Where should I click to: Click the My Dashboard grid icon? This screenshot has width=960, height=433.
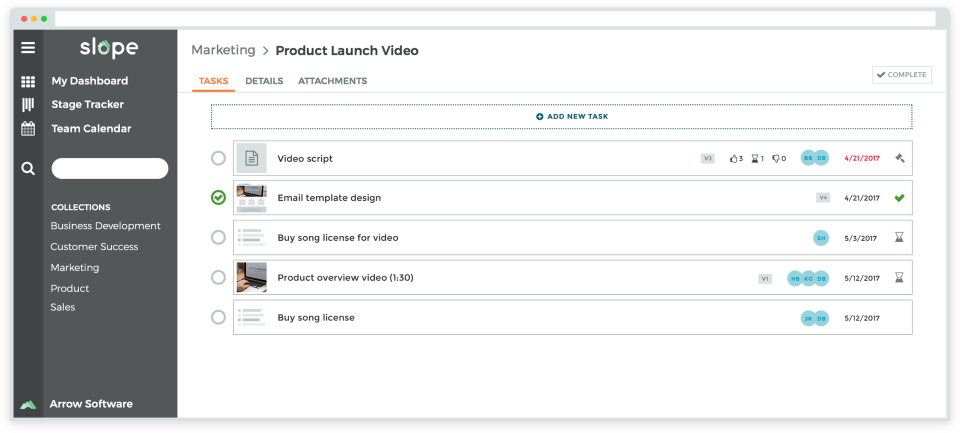28,81
